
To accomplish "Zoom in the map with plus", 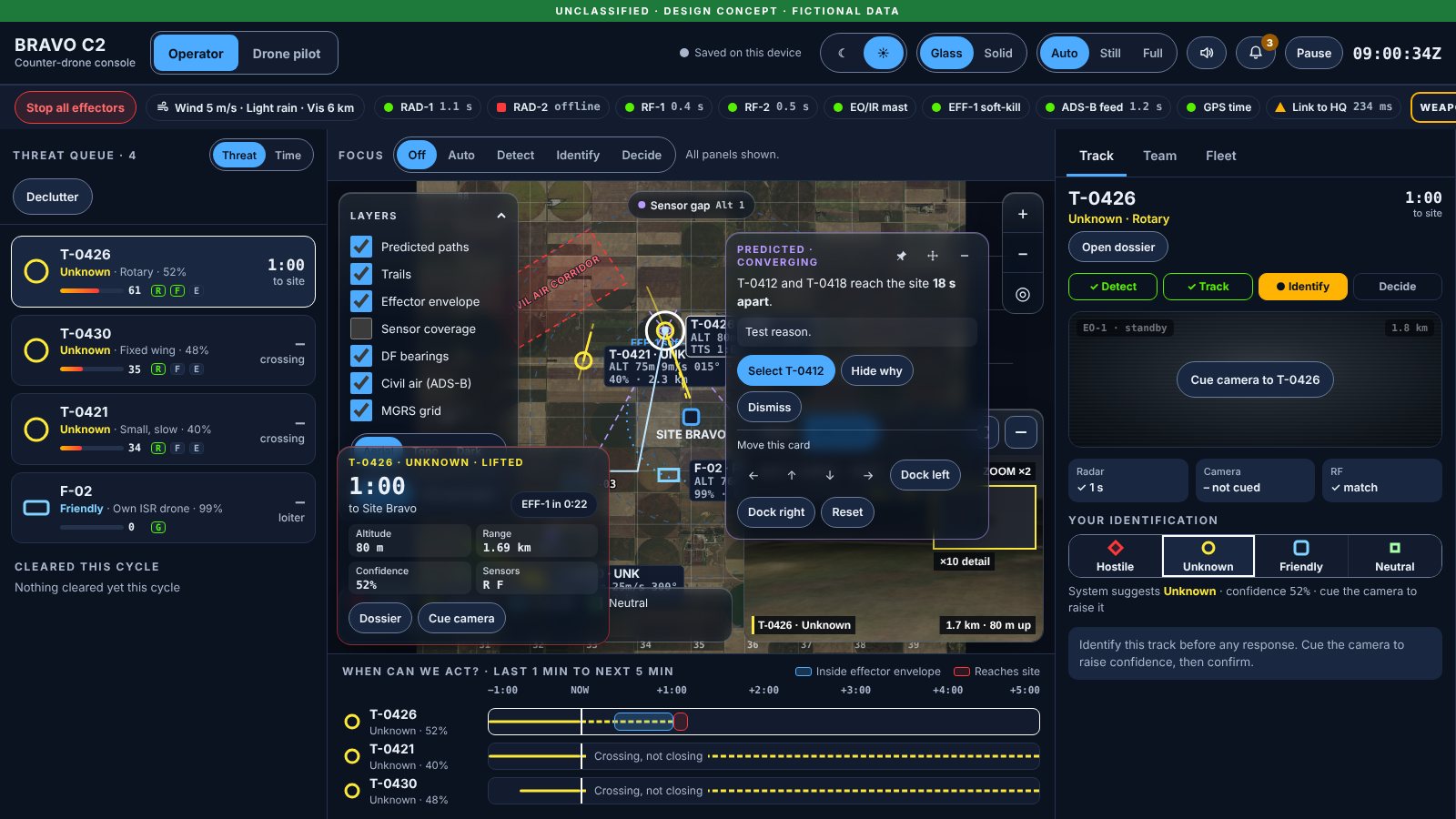I will (1023, 214).
